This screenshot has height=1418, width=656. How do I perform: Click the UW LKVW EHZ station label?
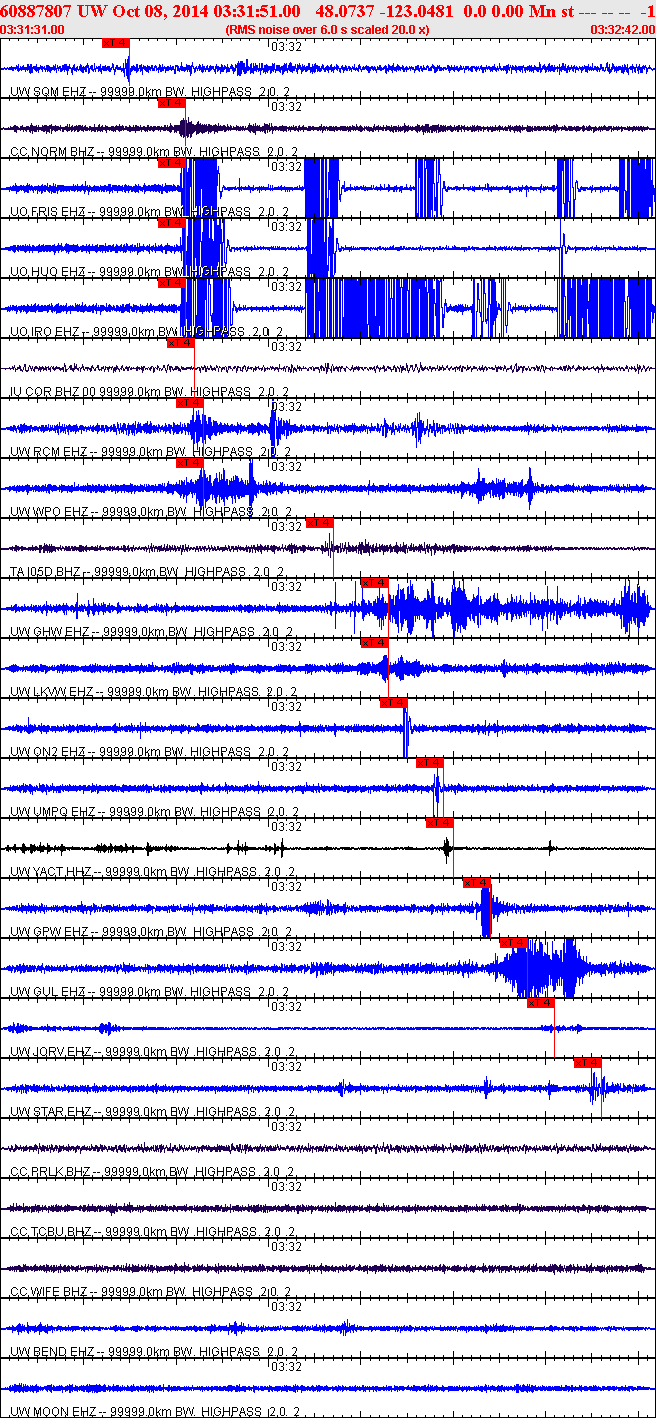click(x=52, y=691)
